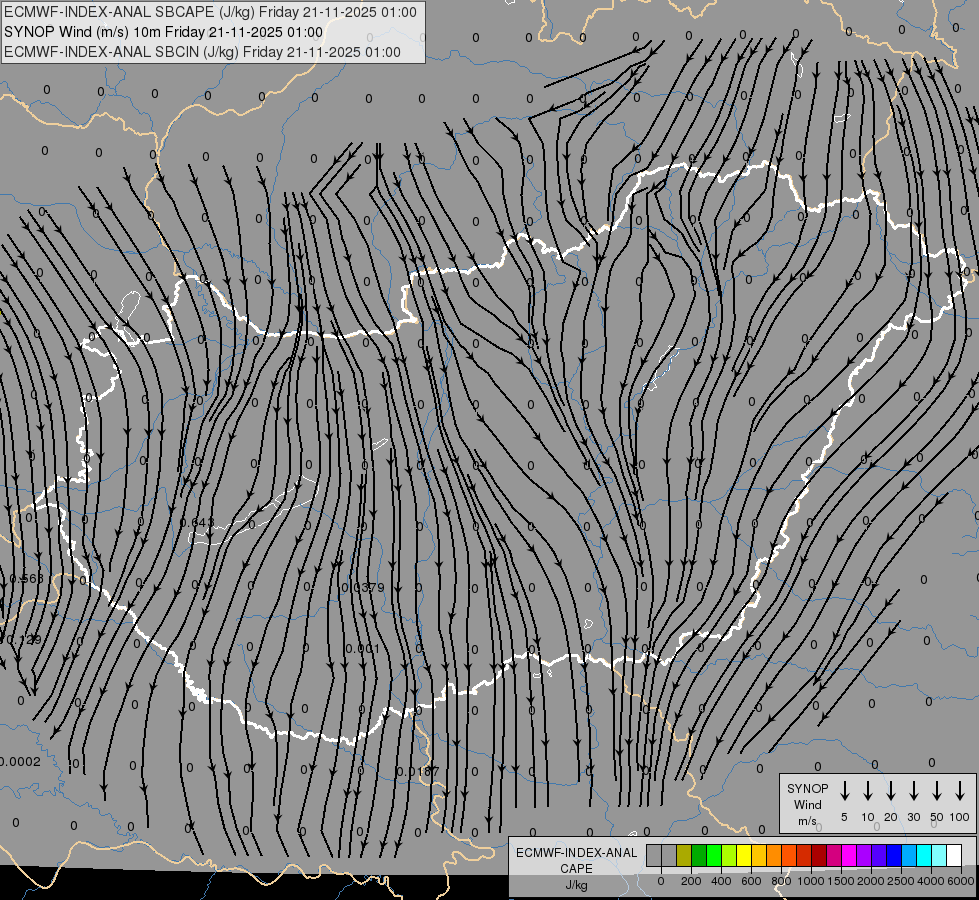979x900 pixels.
Task: Click the 20 m/s wind arrow in legend
Action: click(x=890, y=791)
